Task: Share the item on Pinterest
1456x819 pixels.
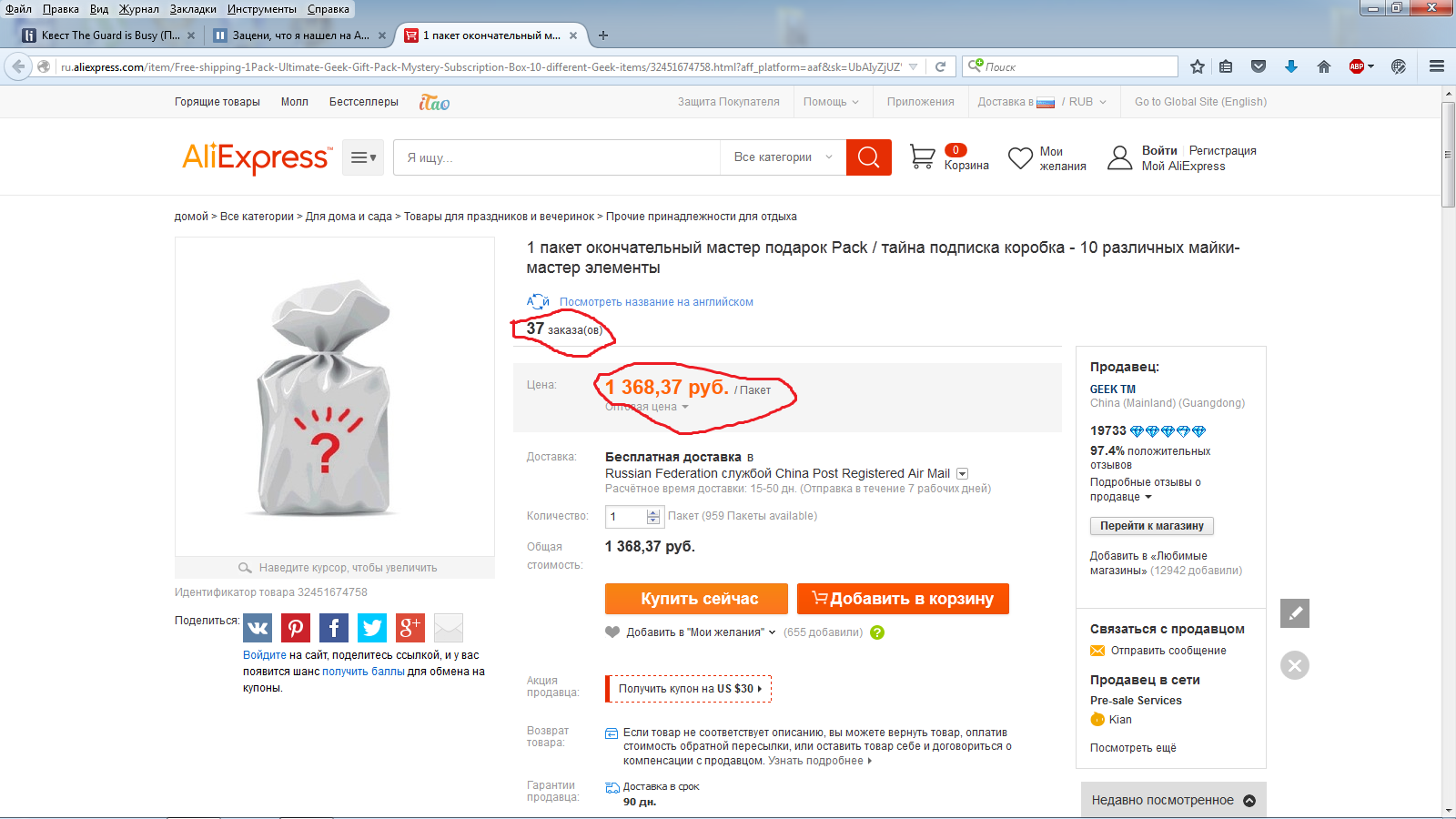Action: point(296,628)
